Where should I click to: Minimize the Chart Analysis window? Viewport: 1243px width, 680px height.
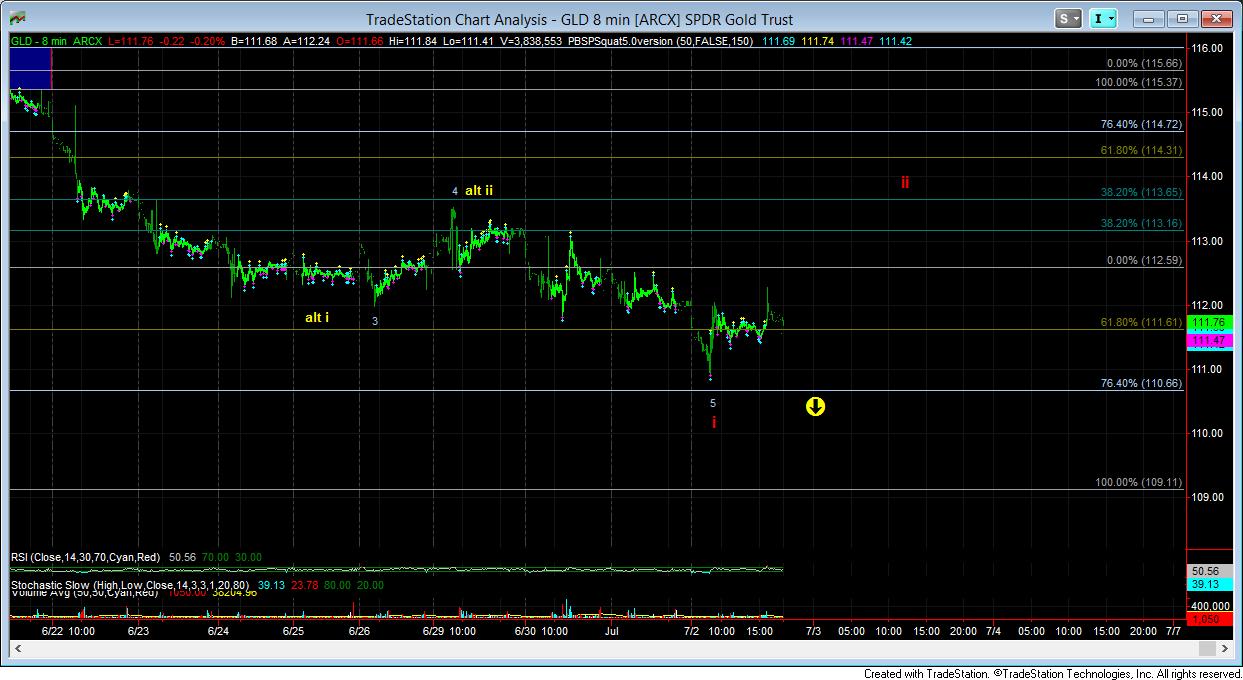tap(1149, 18)
